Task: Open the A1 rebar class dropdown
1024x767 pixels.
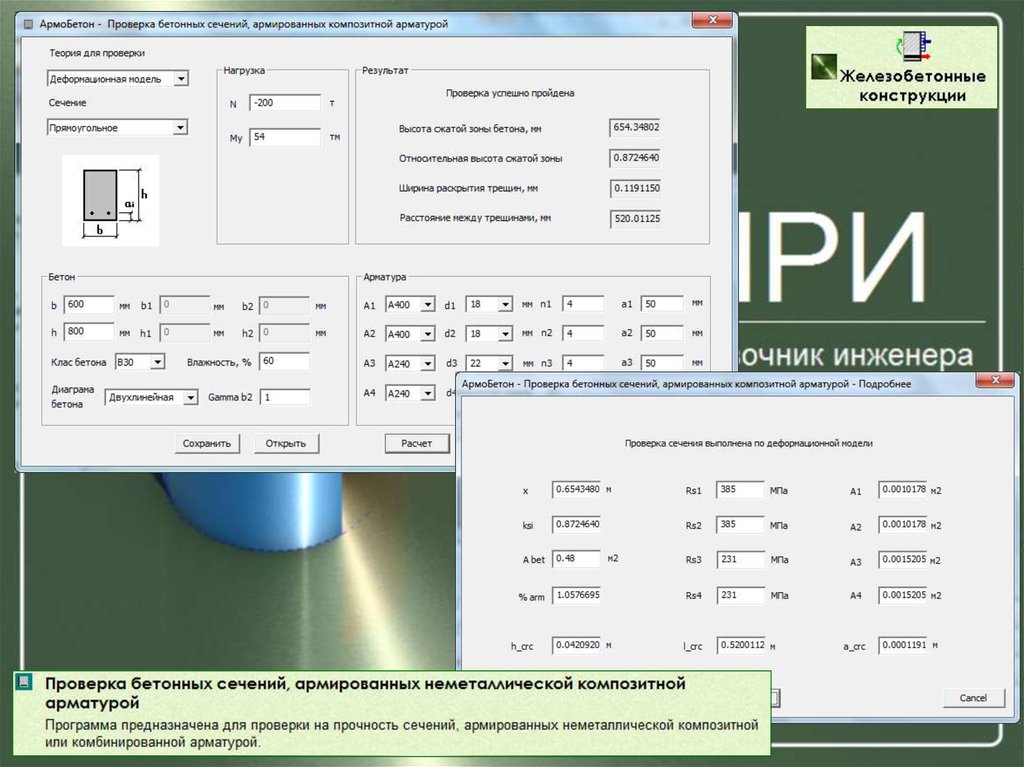Action: pyautogui.click(x=428, y=305)
